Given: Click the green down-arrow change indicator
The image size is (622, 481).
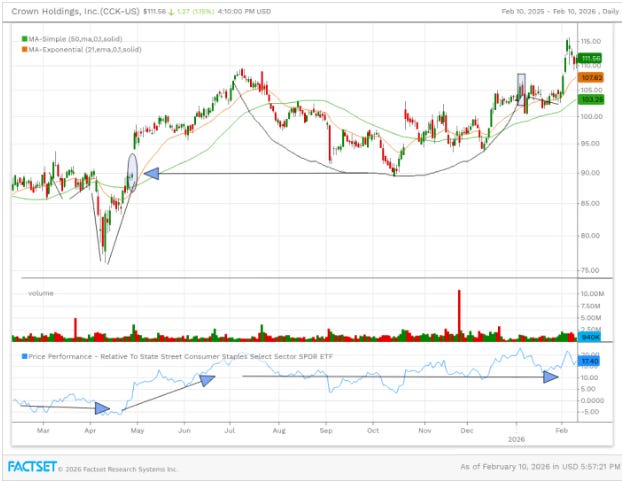Looking at the screenshot, I should 171,11.
